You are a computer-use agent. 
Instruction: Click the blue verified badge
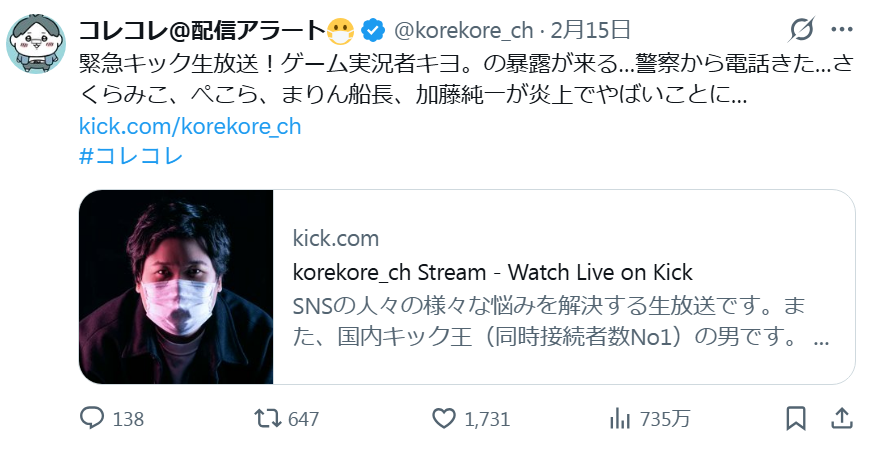[x=373, y=31]
